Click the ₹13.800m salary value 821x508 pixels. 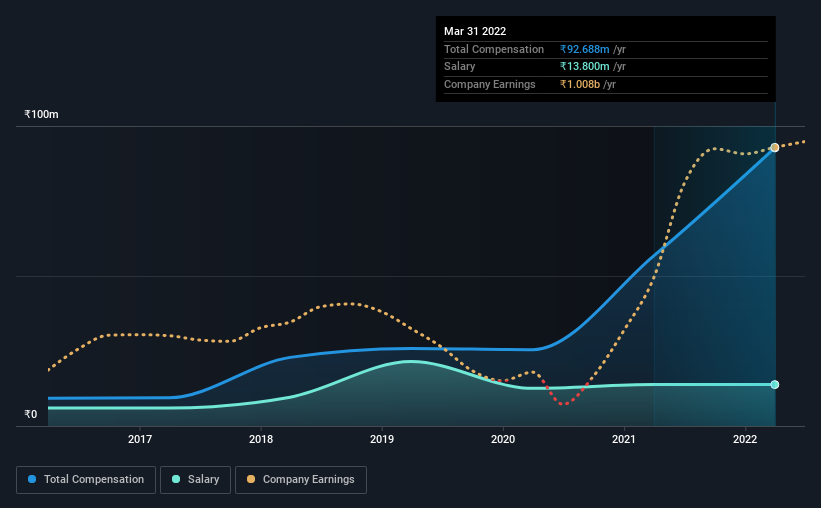(584, 67)
